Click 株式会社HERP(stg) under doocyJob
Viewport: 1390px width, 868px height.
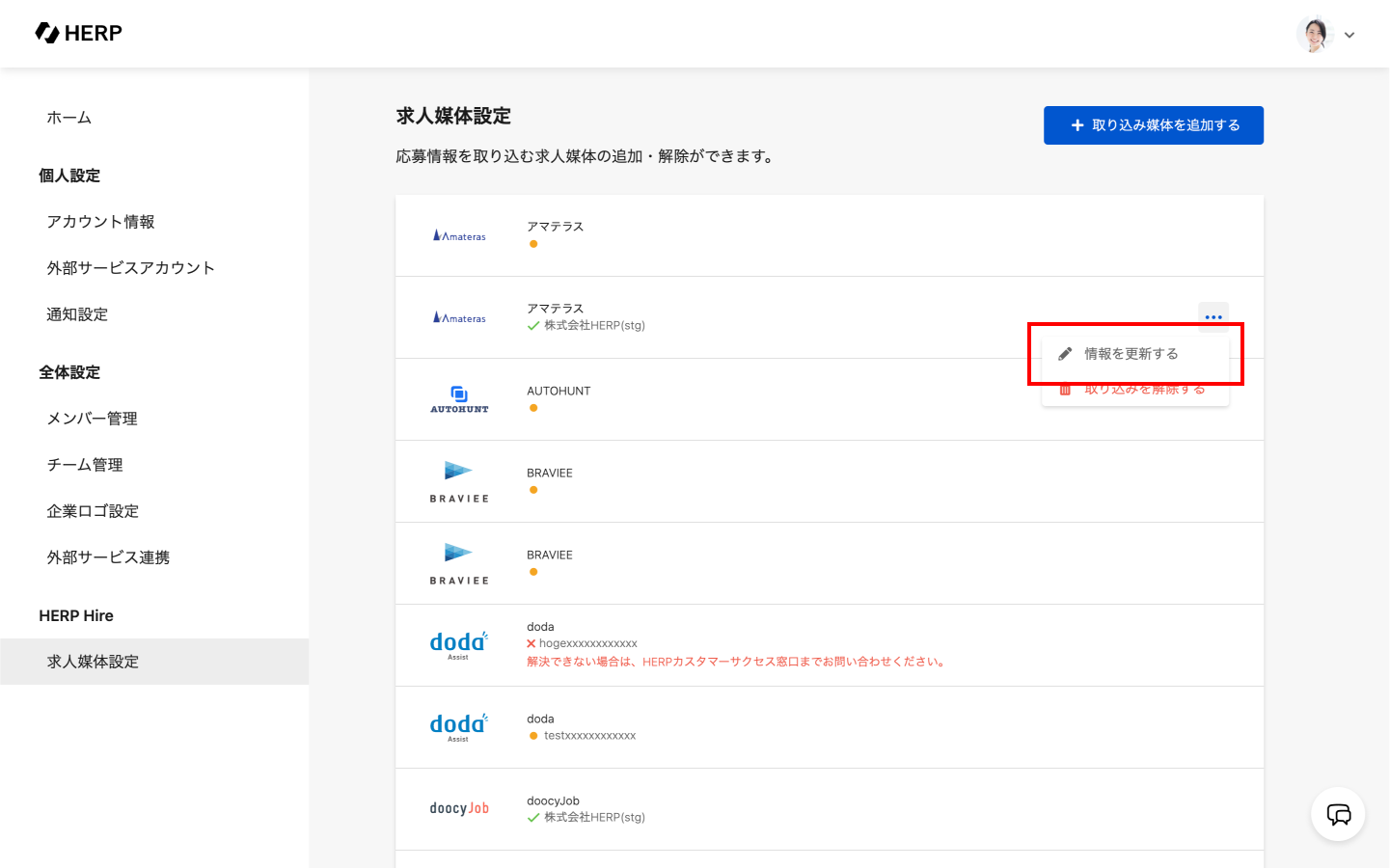coord(594,818)
